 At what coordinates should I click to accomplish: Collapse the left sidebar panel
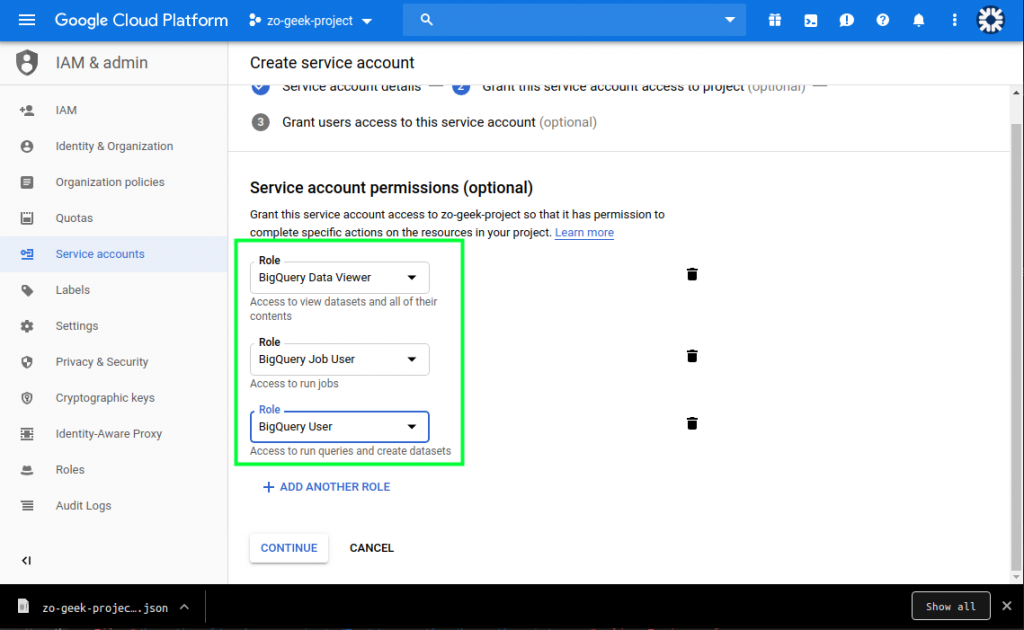coord(26,560)
